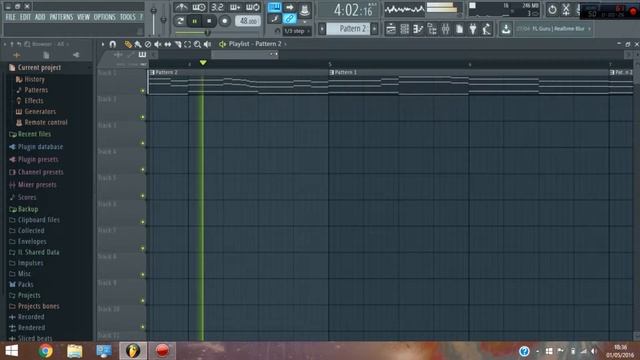Toggle pattern/song mode button
Screen dimensions: 640x360
180,21
